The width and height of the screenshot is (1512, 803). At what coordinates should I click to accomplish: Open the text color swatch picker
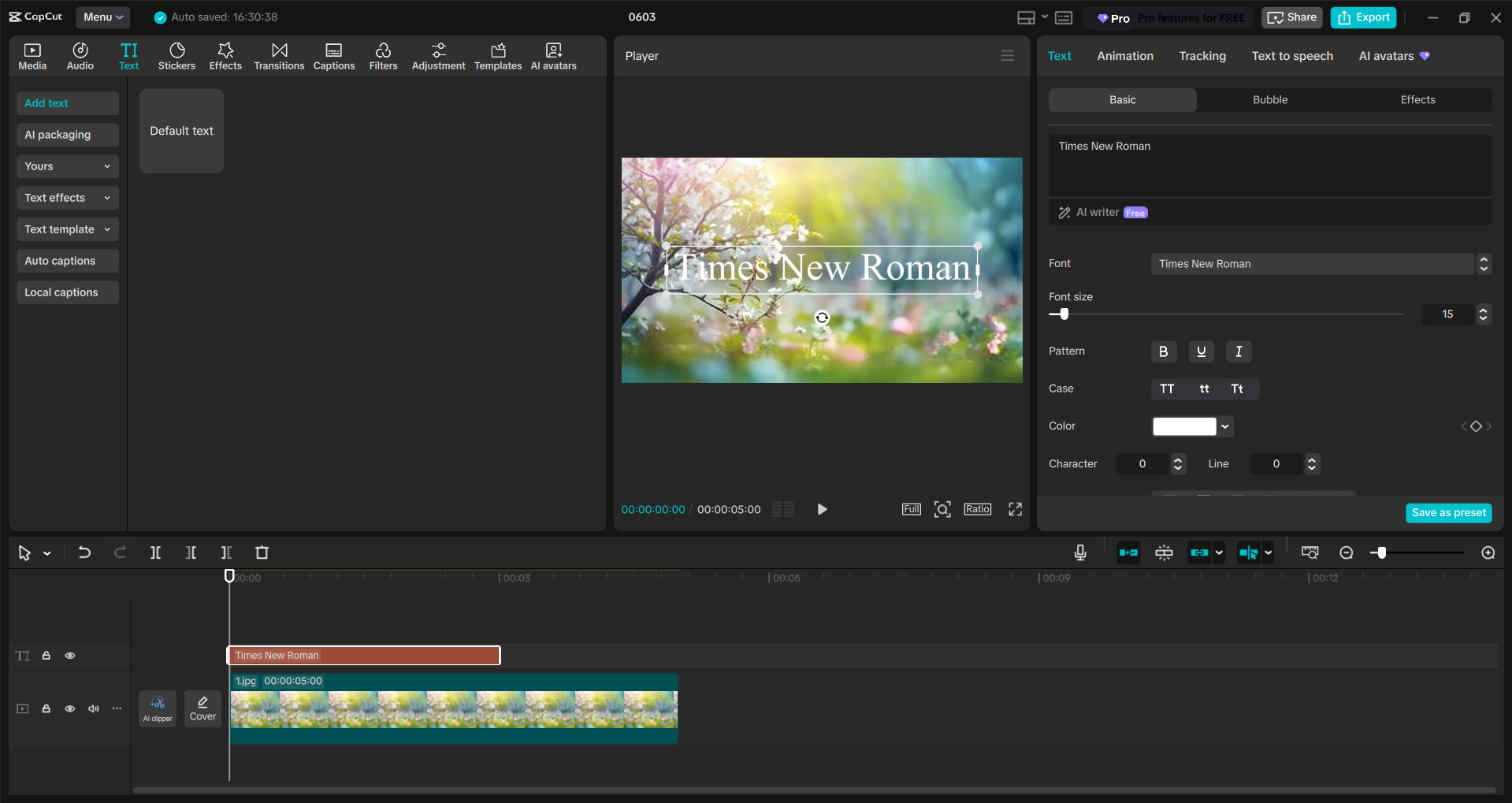1184,426
